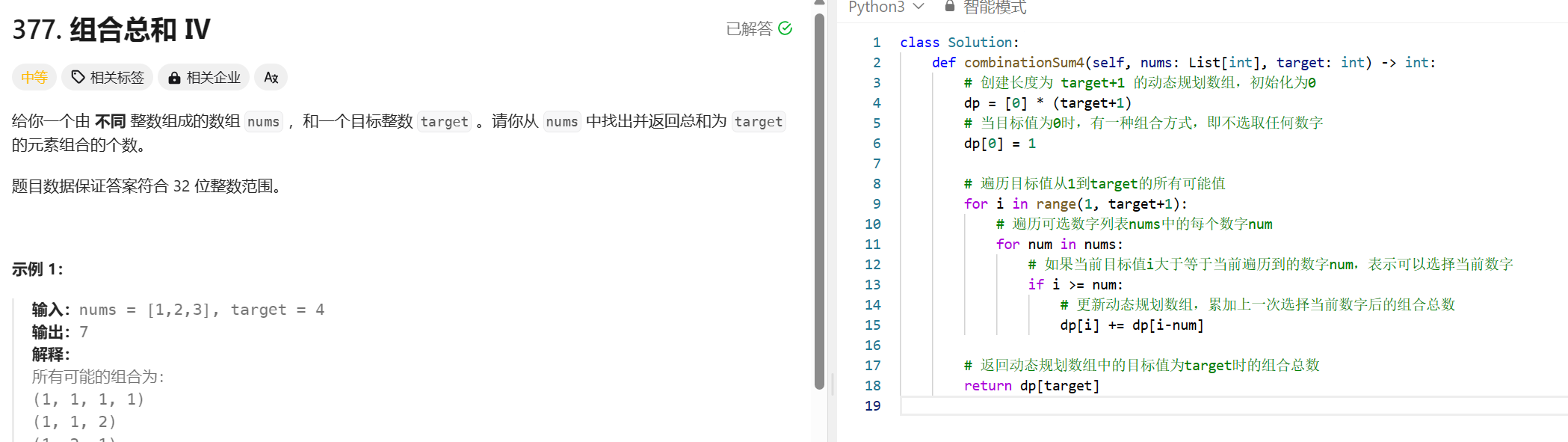This screenshot has width=1568, height=442.
Task: Click the problem title 377. 组合总和 IV
Action: click(111, 30)
